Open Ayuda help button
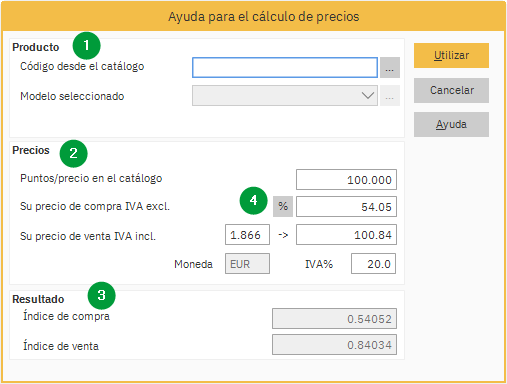The image size is (507, 384). point(451,124)
